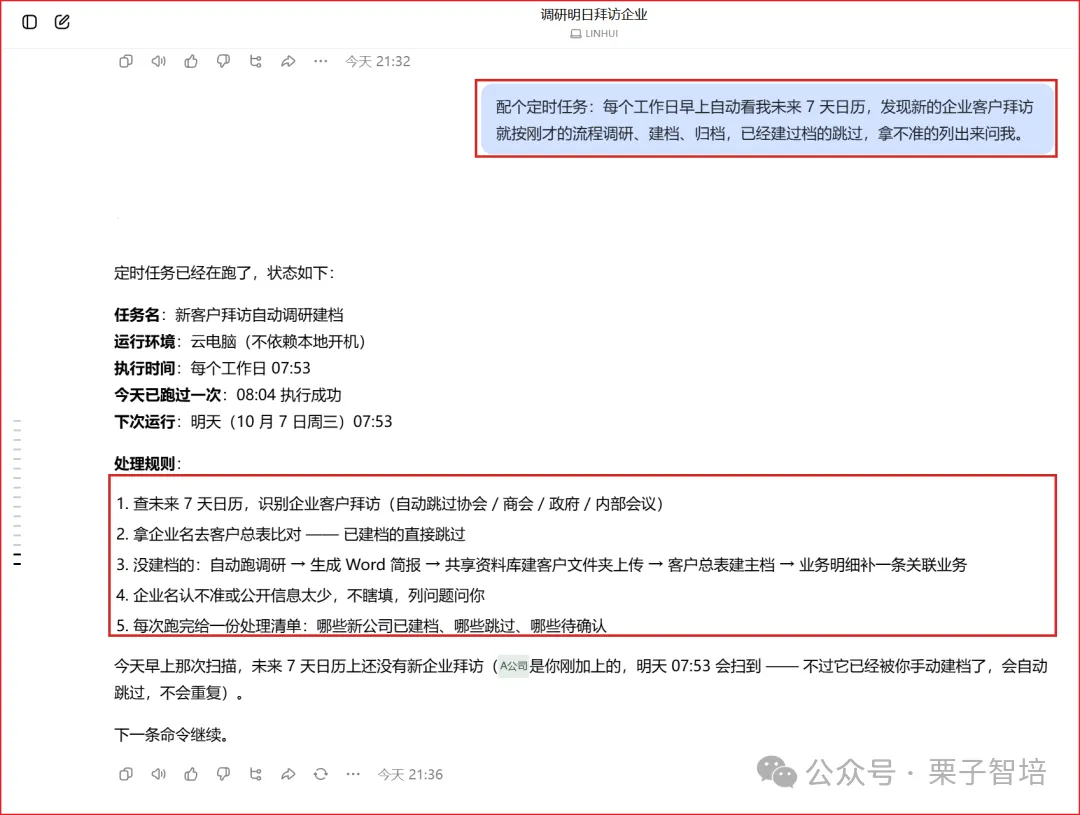1080x815 pixels.
Task: Share the 21:36 reply
Action: pyautogui.click(x=288, y=774)
